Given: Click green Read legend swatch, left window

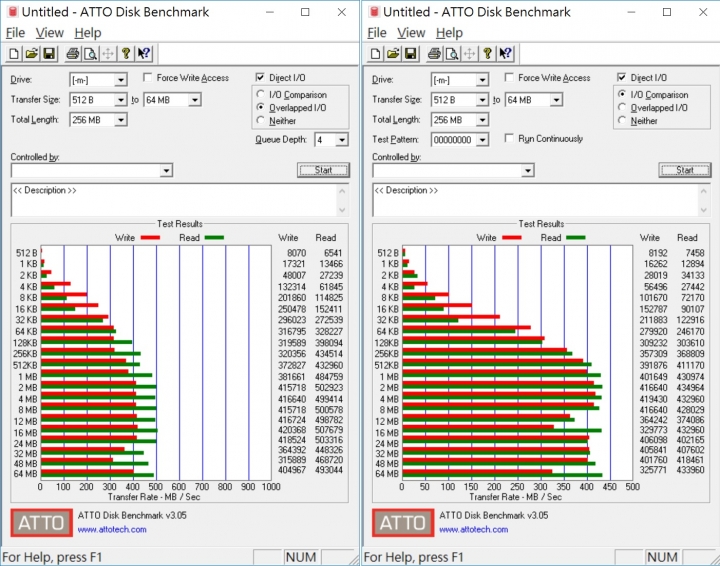Looking at the screenshot, I should point(214,237).
